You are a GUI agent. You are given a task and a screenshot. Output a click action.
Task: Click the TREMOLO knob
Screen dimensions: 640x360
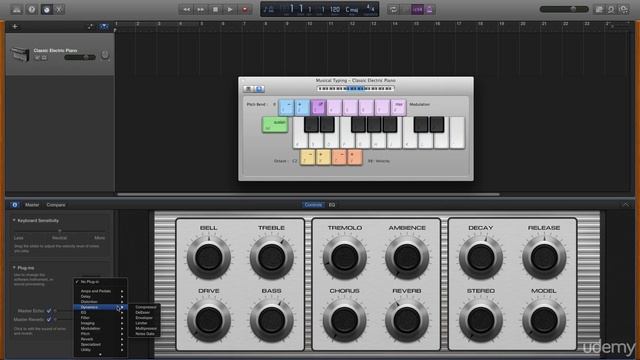344,258
